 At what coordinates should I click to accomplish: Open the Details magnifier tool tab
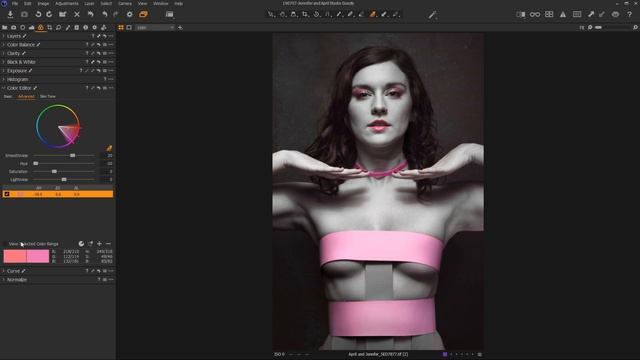[x=58, y=27]
